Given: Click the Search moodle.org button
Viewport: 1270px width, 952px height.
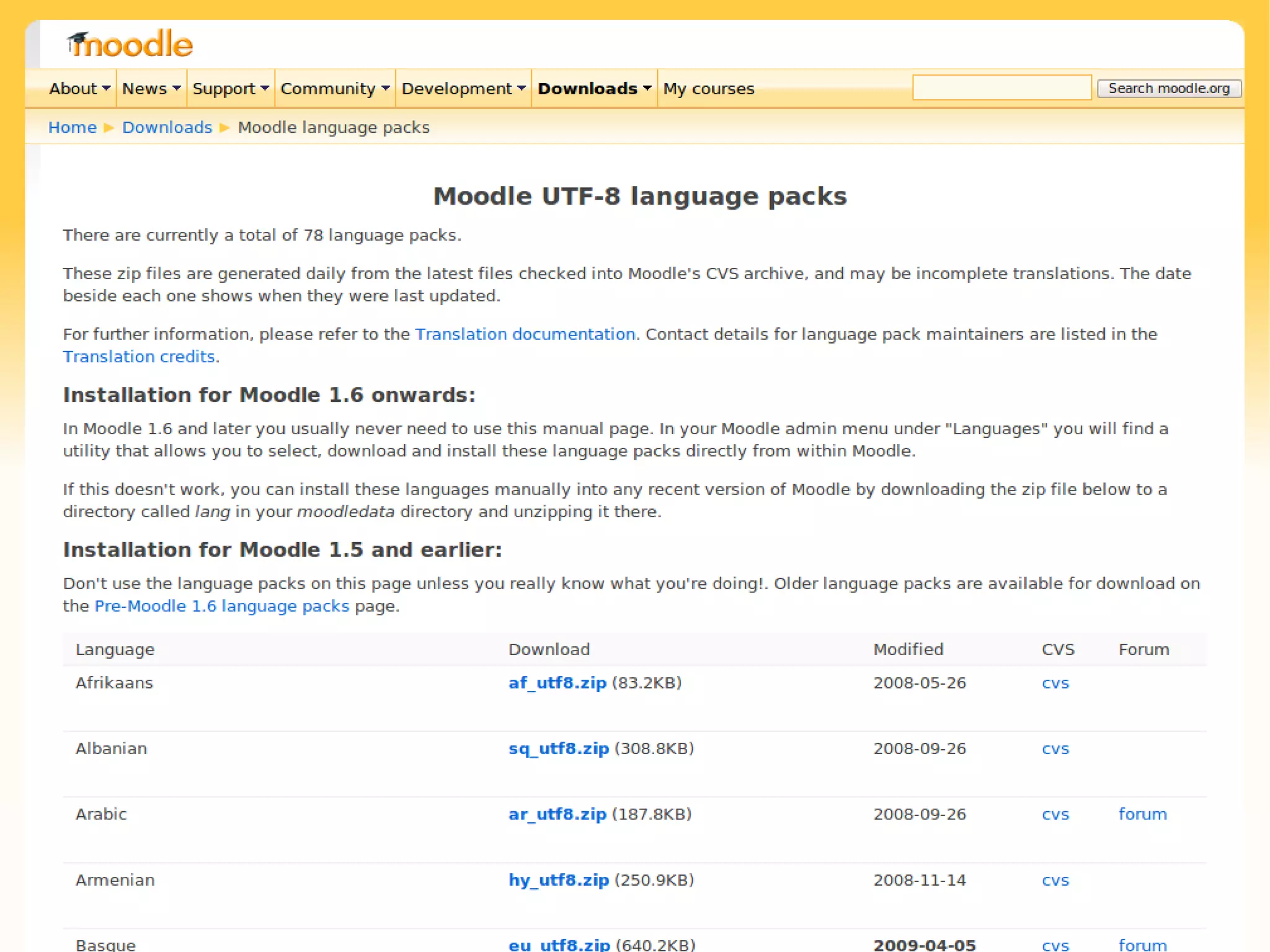Looking at the screenshot, I should [x=1169, y=88].
